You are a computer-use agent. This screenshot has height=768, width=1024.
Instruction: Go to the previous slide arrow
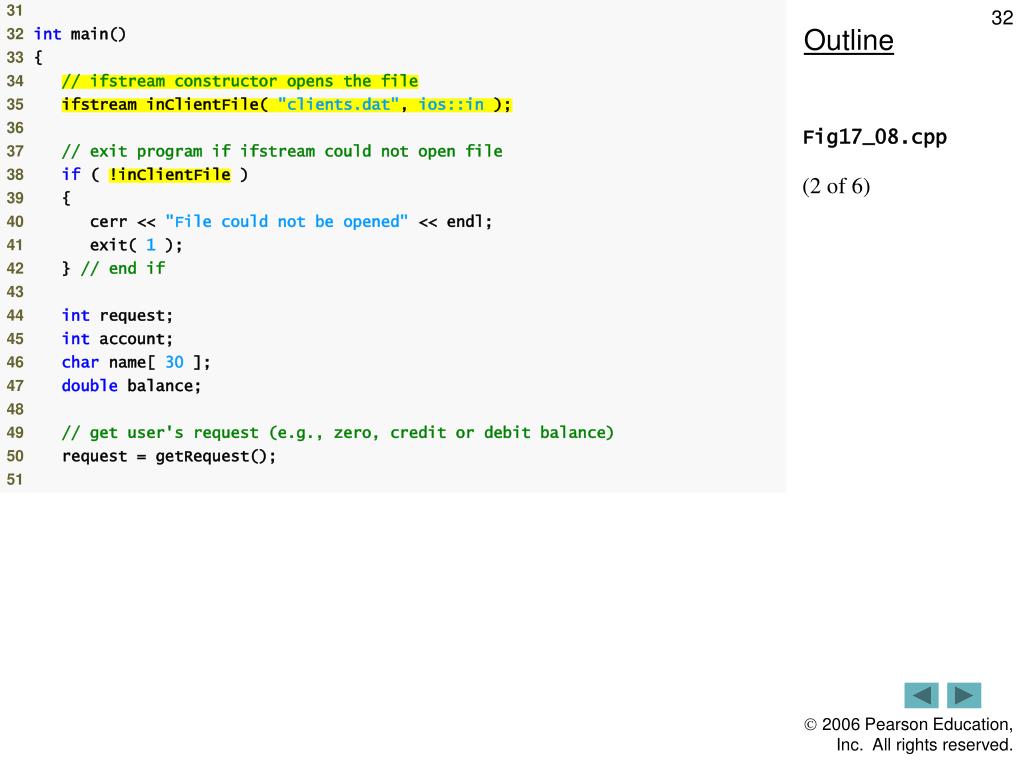pos(921,695)
